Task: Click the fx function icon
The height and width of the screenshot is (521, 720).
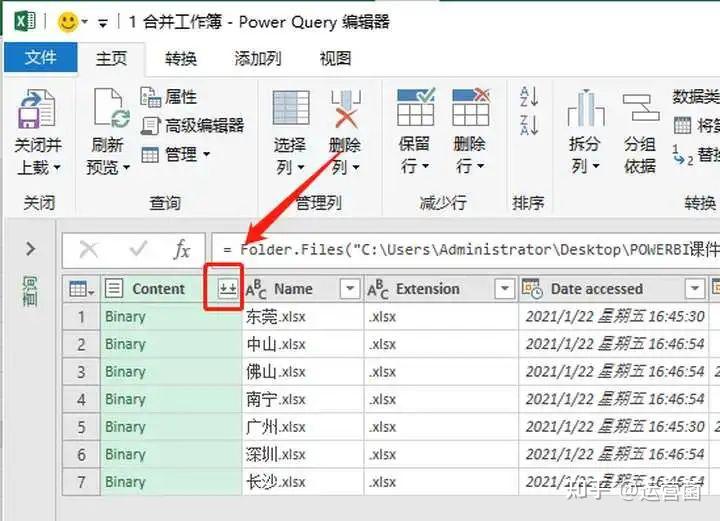Action: pyautogui.click(x=182, y=250)
